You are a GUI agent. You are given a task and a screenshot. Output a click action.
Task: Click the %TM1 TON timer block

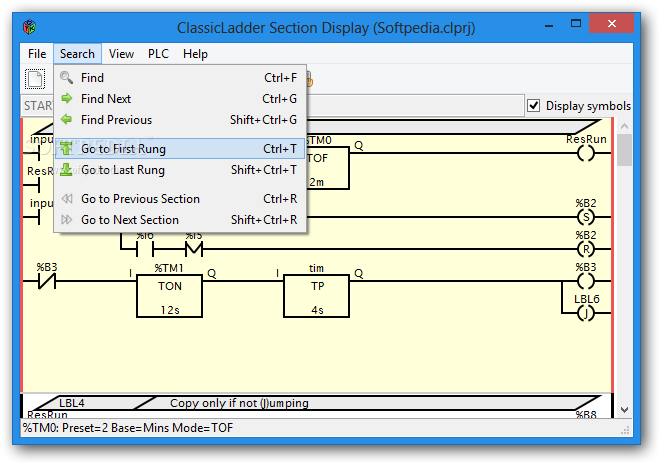(x=169, y=296)
